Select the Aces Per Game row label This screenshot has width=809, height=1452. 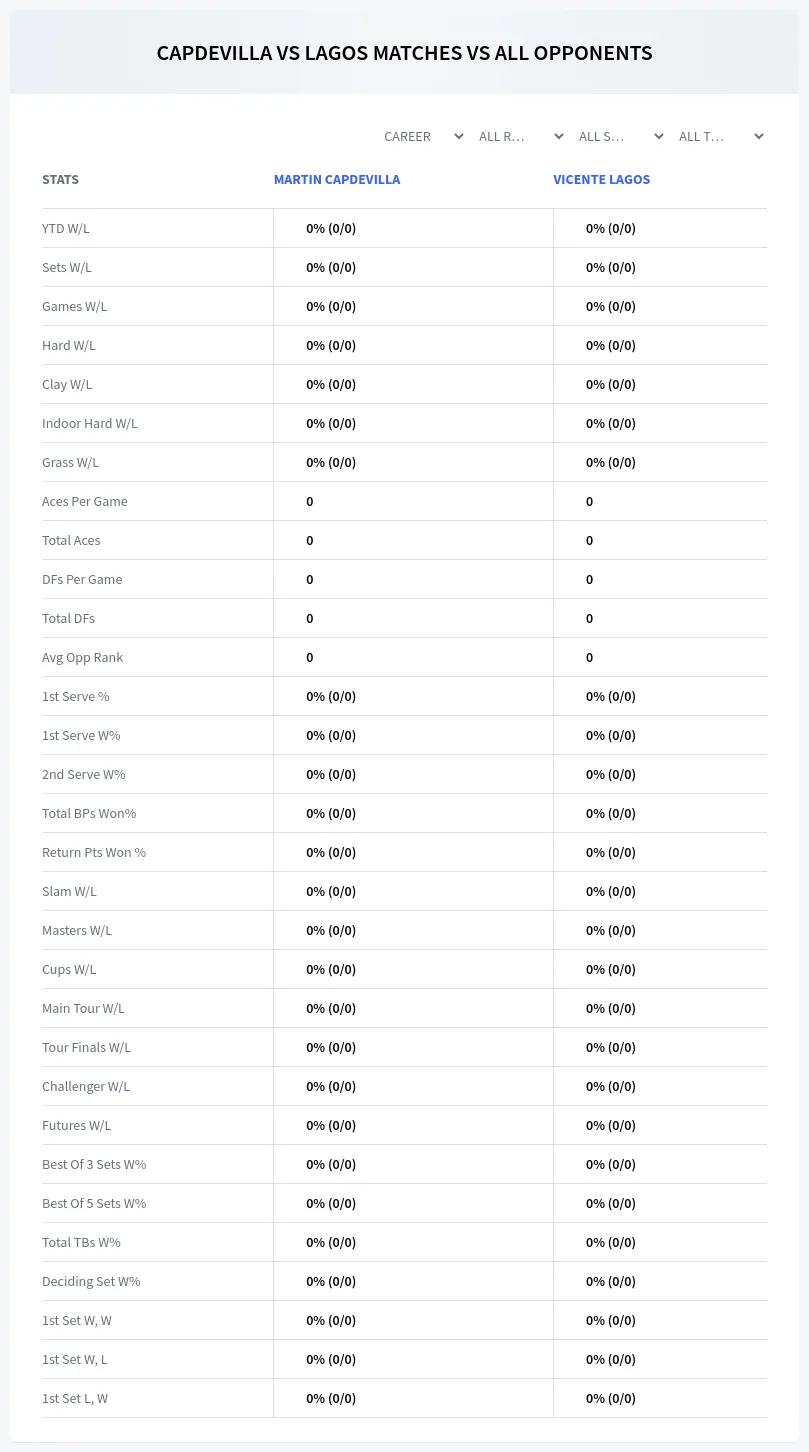tap(85, 501)
